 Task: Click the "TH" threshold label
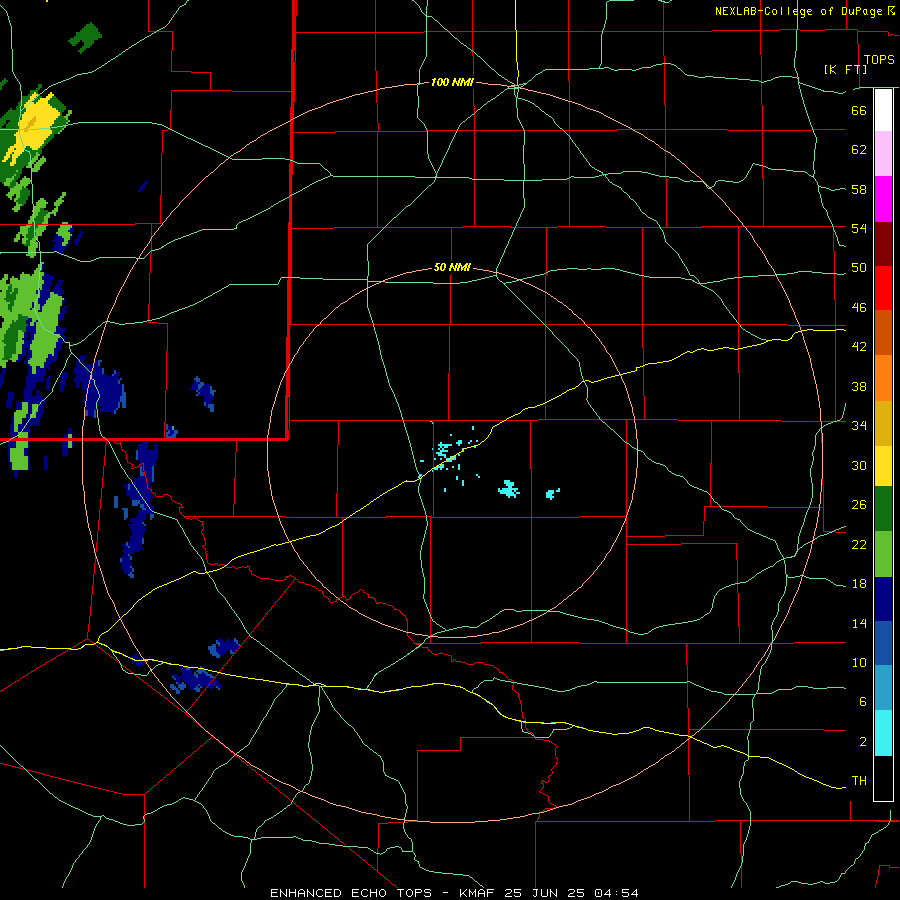click(x=859, y=781)
